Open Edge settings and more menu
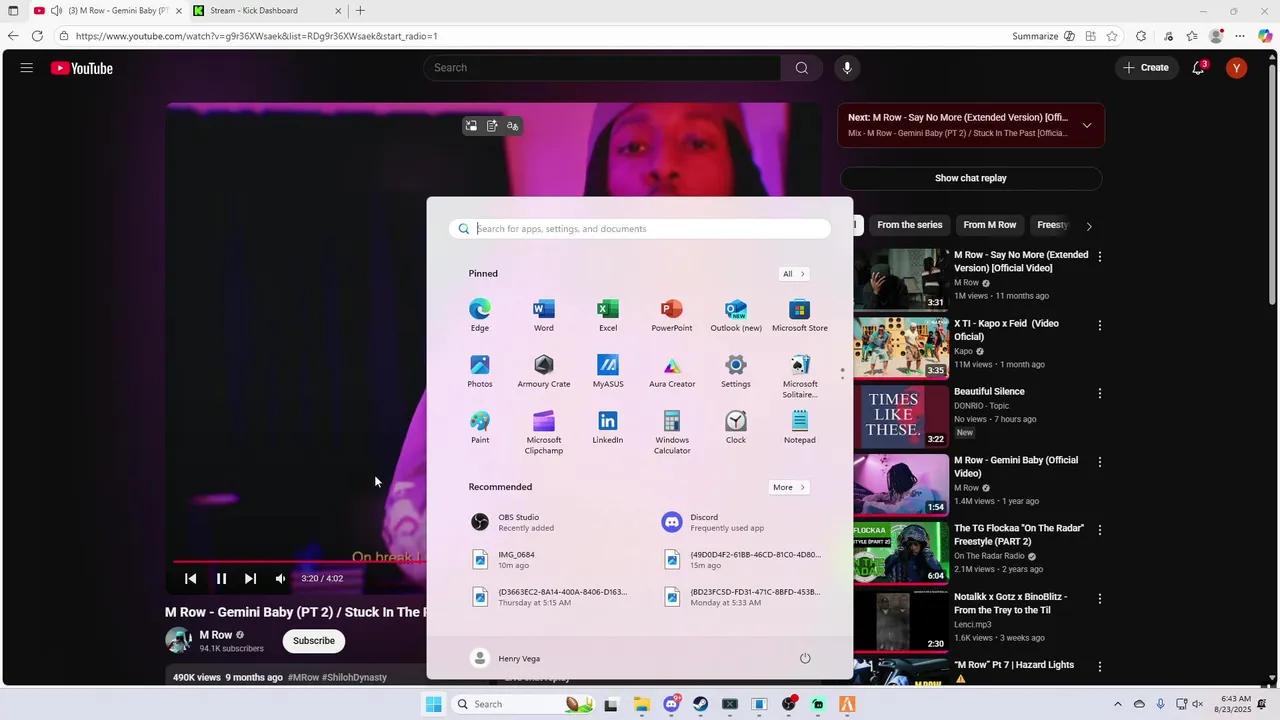This screenshot has width=1280, height=720. [x=1240, y=36]
